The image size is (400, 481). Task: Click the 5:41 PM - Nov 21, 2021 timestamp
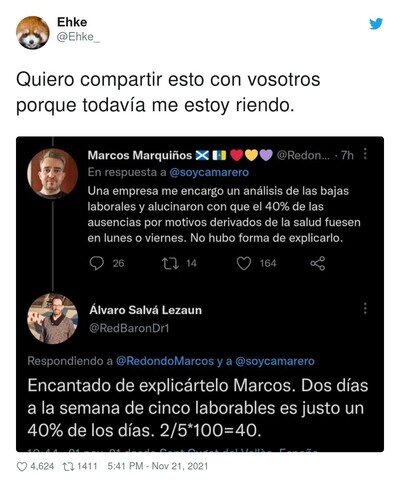point(158,466)
